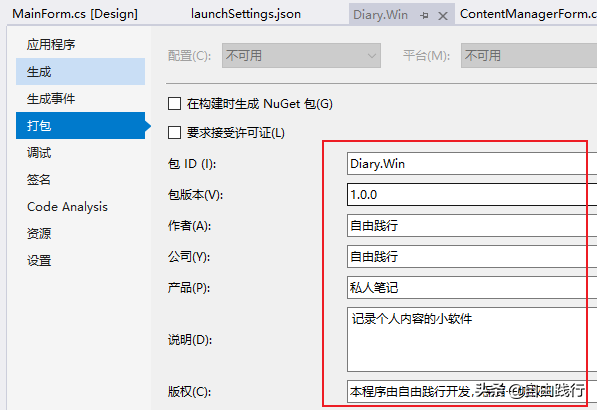This screenshot has height=410, width=597.
Task: Open the 平台 platform dropdown
Action: (x=529, y=56)
